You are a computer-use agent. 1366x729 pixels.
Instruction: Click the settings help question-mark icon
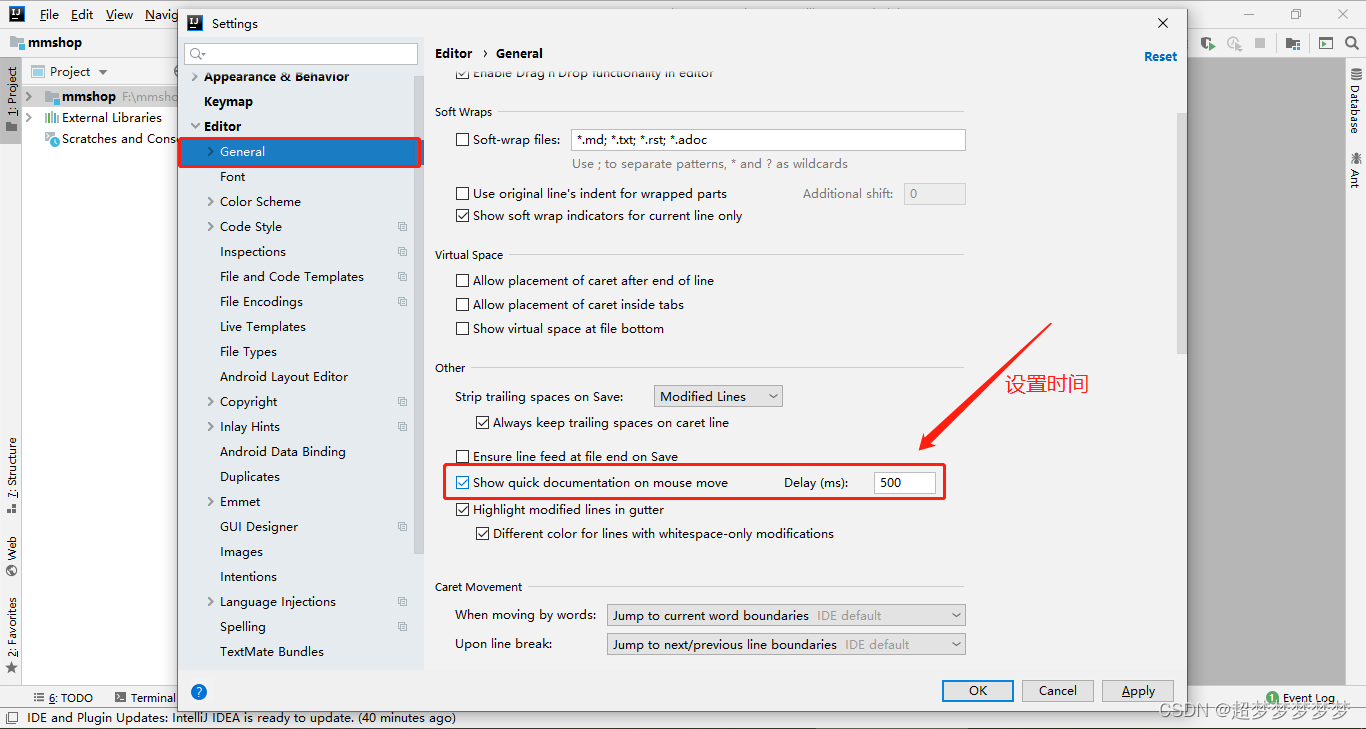198,691
